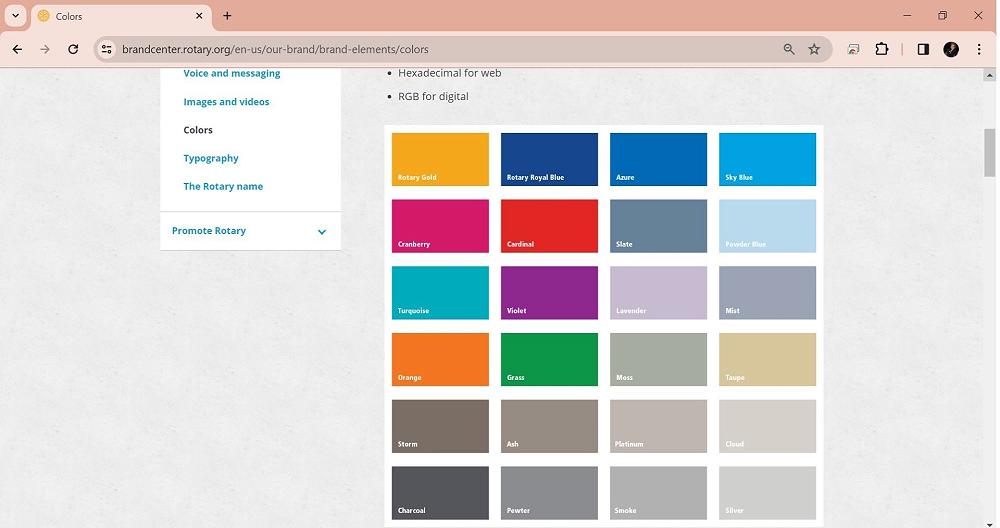This screenshot has width=1000, height=528.
Task: Click the site information icon
Action: coord(107,49)
